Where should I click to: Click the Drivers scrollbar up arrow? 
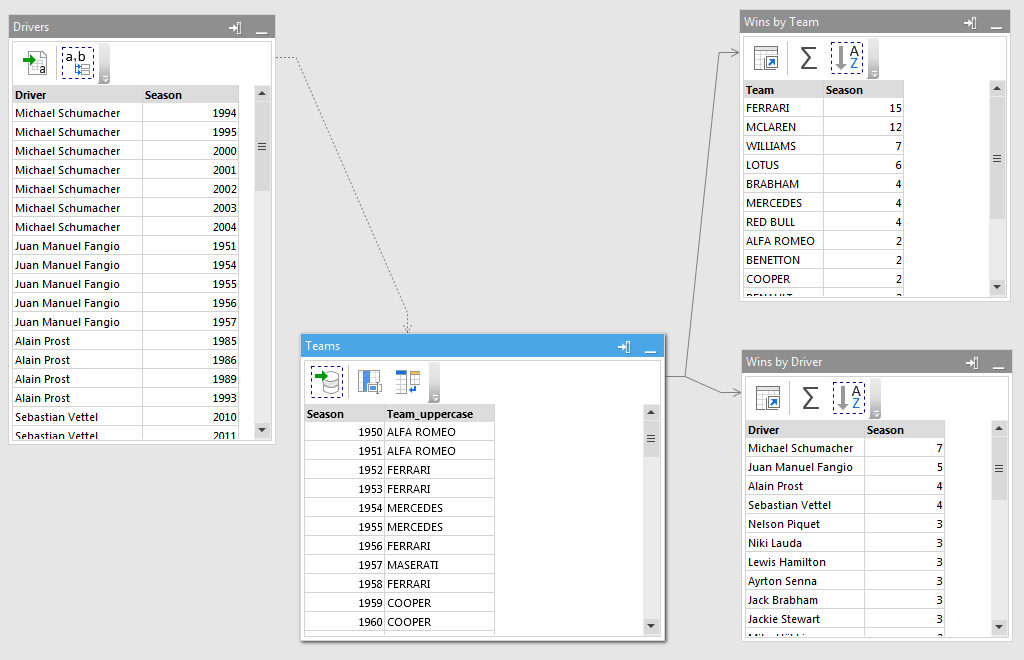(x=262, y=93)
